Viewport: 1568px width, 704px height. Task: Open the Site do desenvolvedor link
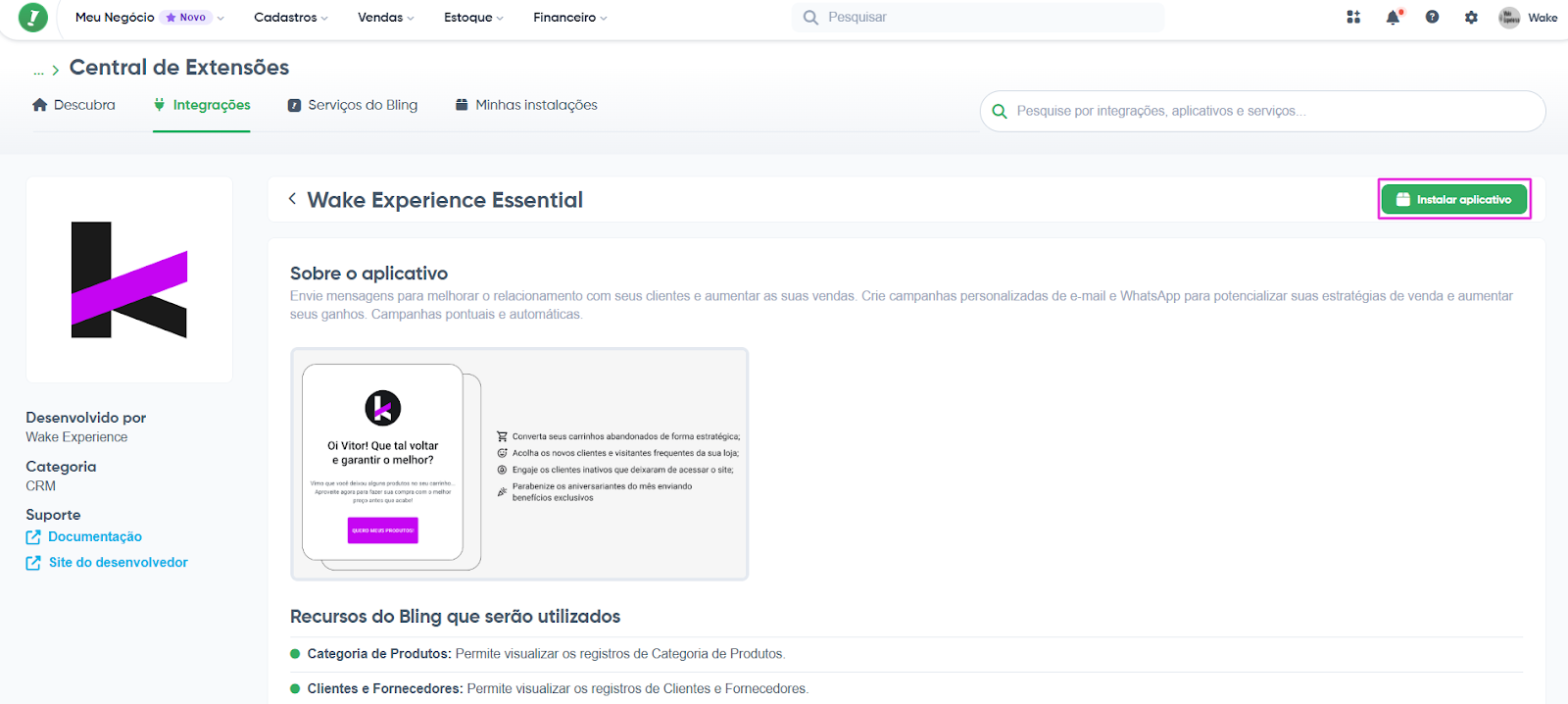coord(107,562)
